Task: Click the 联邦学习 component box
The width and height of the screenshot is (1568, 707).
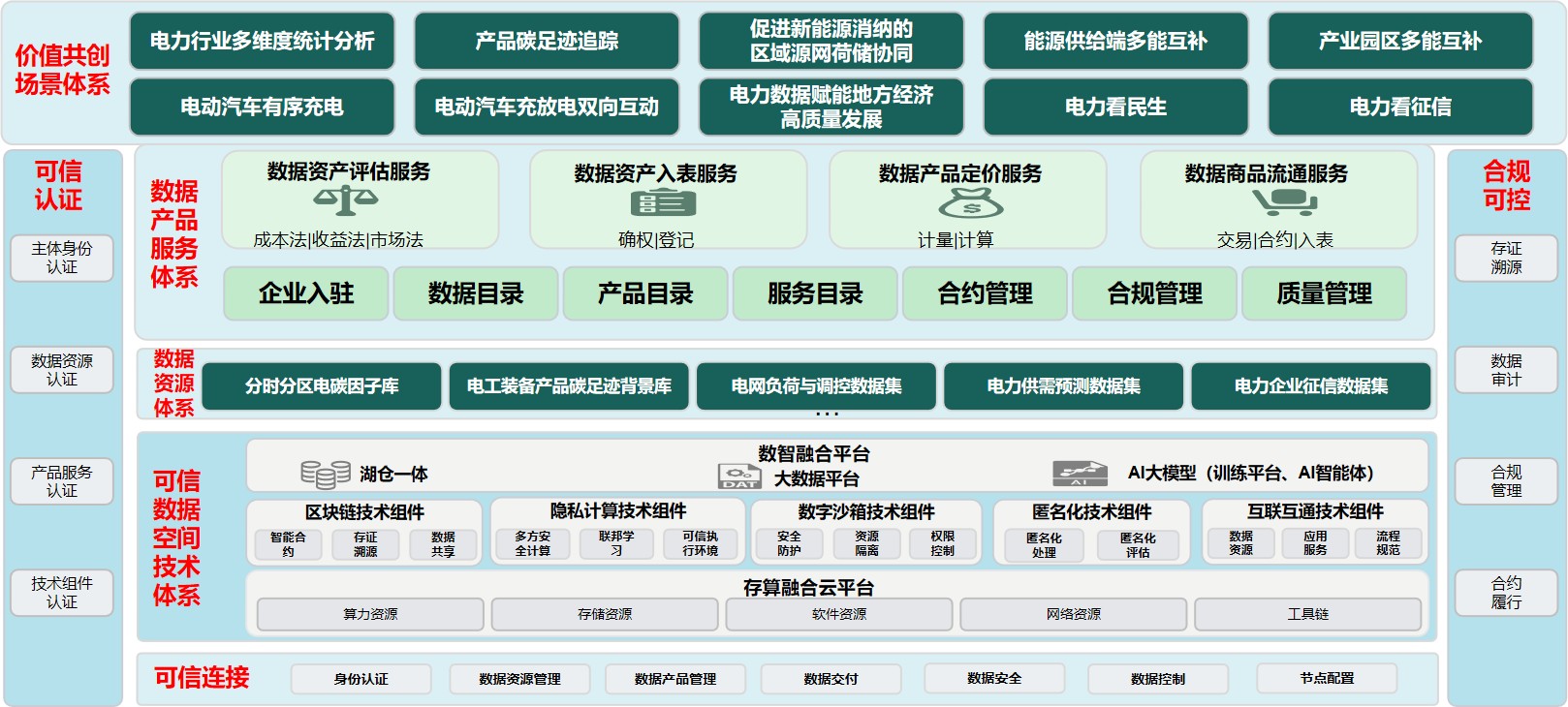Action: click(616, 543)
